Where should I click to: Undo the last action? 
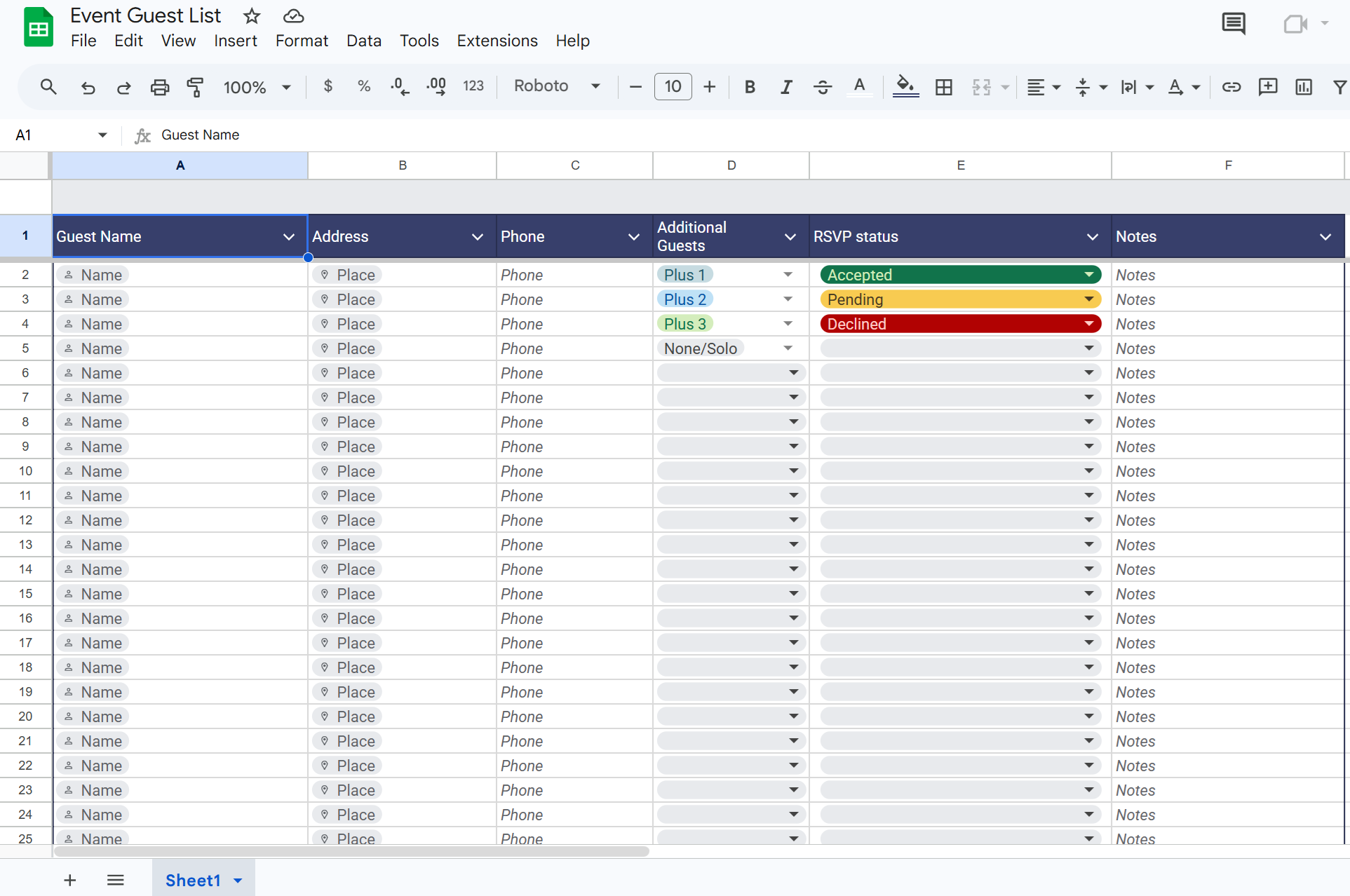pyautogui.click(x=88, y=87)
